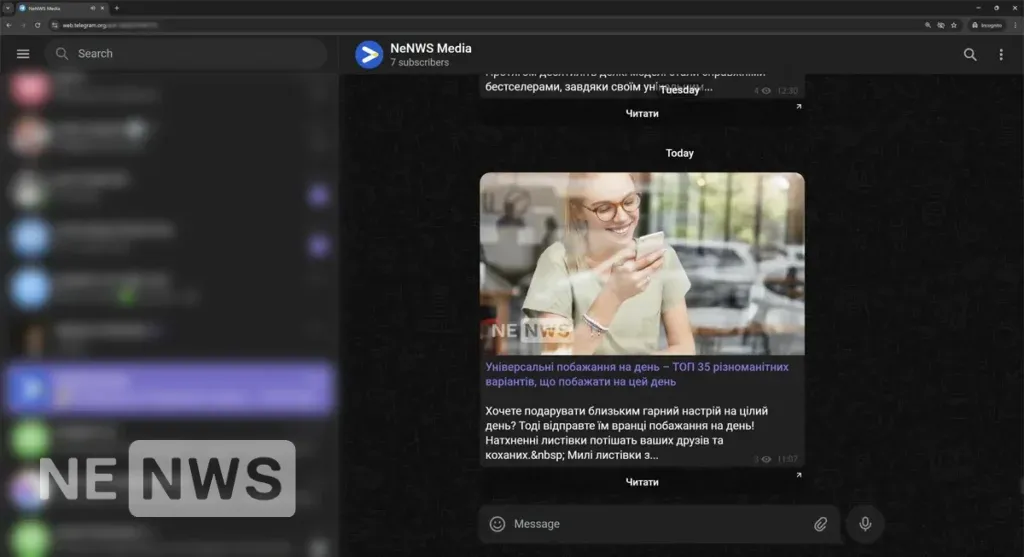Open the Універсальні побажання на день article link
1024x557 pixels.
pos(637,374)
